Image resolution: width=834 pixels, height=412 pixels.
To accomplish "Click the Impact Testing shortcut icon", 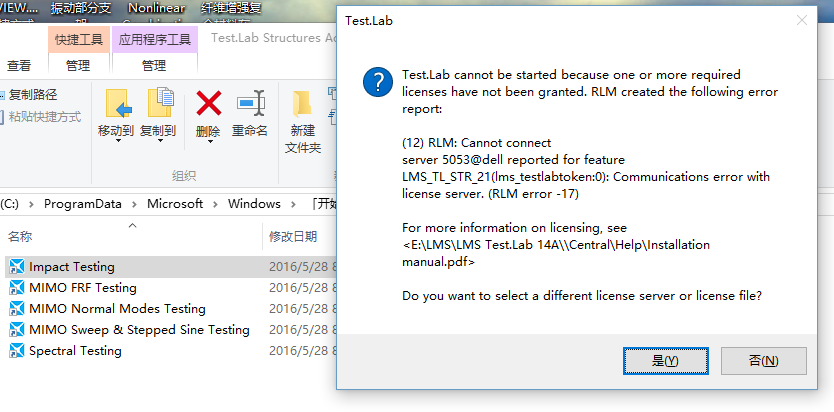I will coord(16,267).
